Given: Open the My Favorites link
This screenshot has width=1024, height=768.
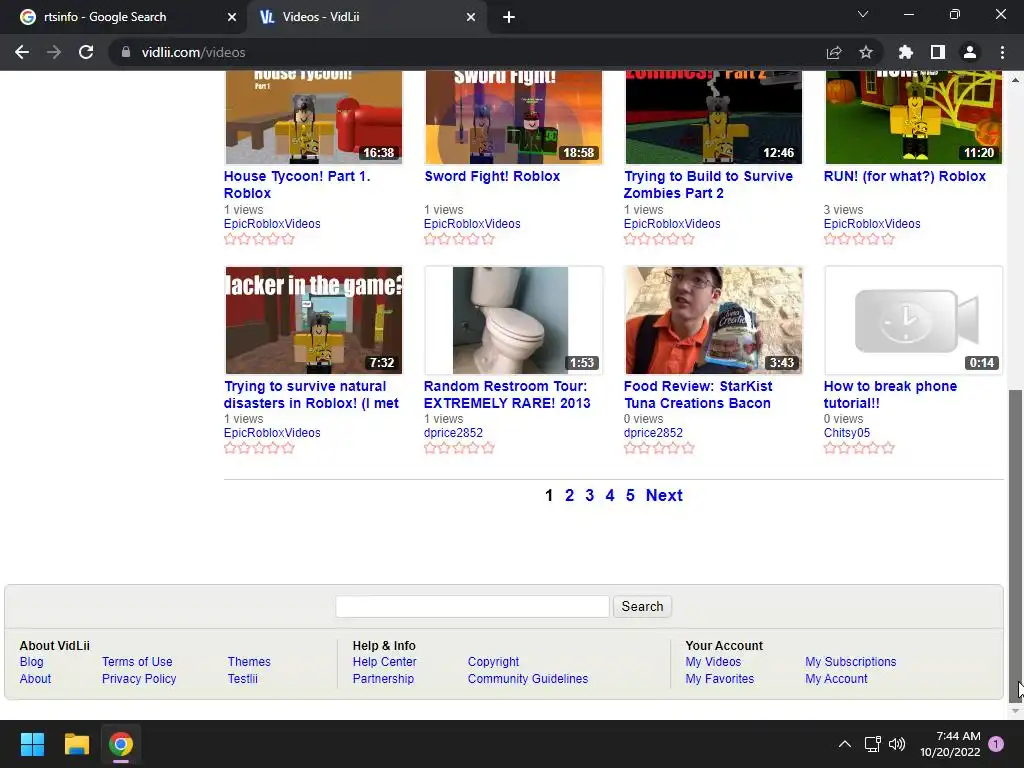Looking at the screenshot, I should (720, 679).
